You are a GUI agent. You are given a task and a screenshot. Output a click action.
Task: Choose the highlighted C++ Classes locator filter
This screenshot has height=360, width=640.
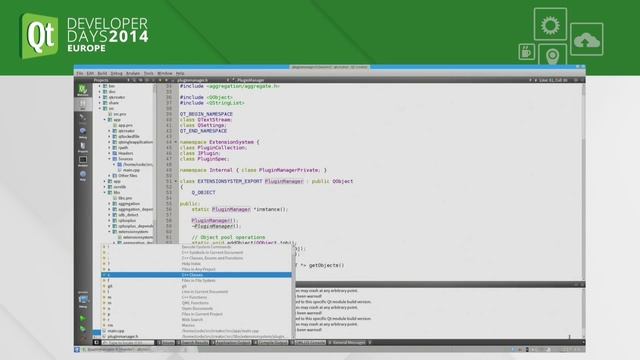click(196, 275)
